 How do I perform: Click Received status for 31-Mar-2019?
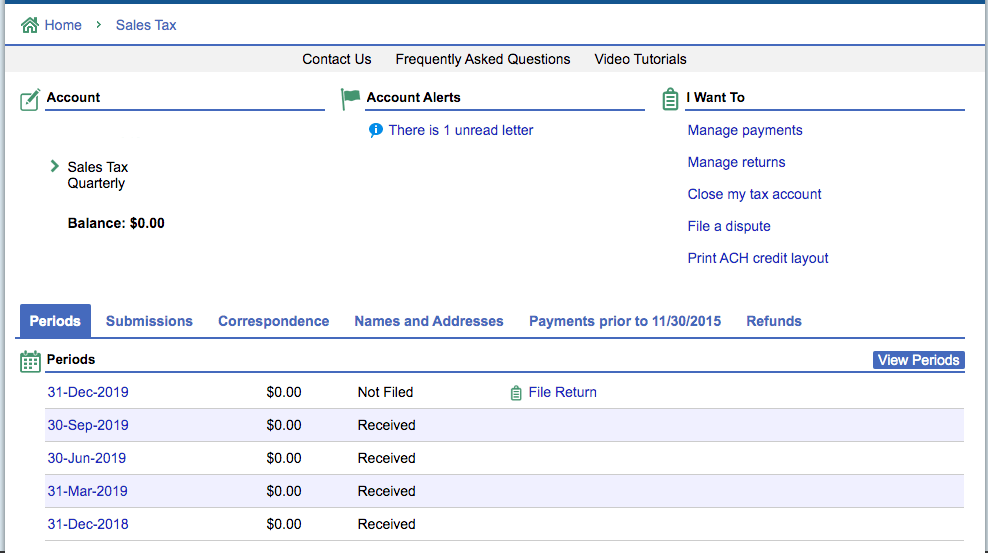387,491
